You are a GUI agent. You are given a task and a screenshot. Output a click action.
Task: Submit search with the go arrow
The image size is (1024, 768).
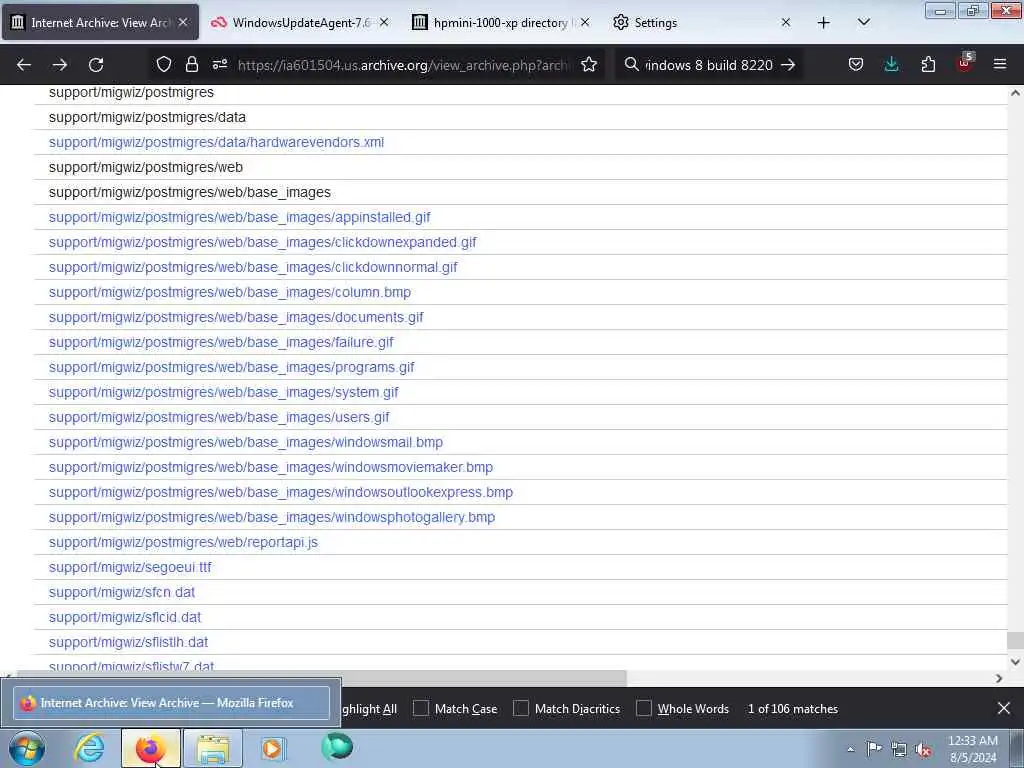pyautogui.click(x=788, y=65)
